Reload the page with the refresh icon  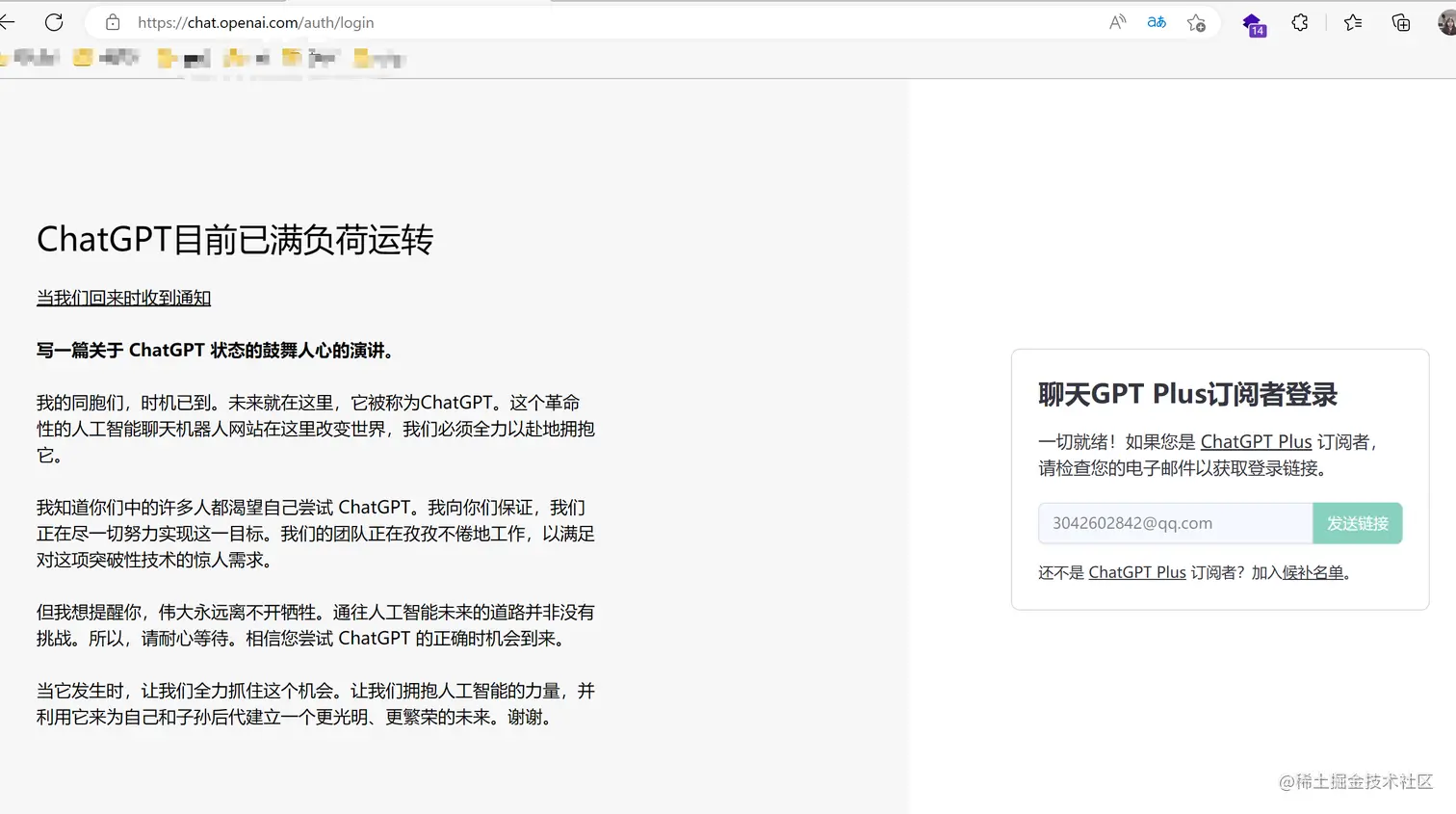coord(54,22)
